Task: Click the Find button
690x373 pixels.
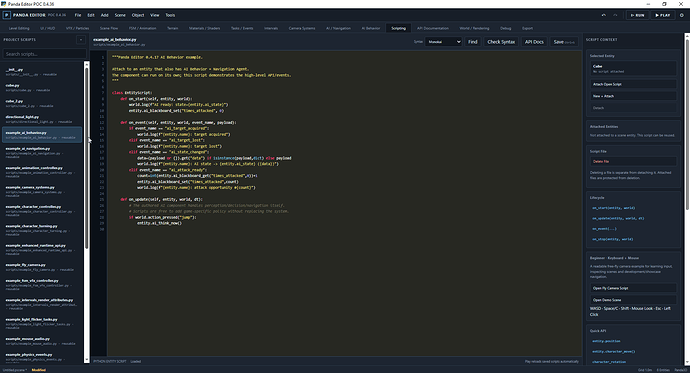Action: [473, 42]
